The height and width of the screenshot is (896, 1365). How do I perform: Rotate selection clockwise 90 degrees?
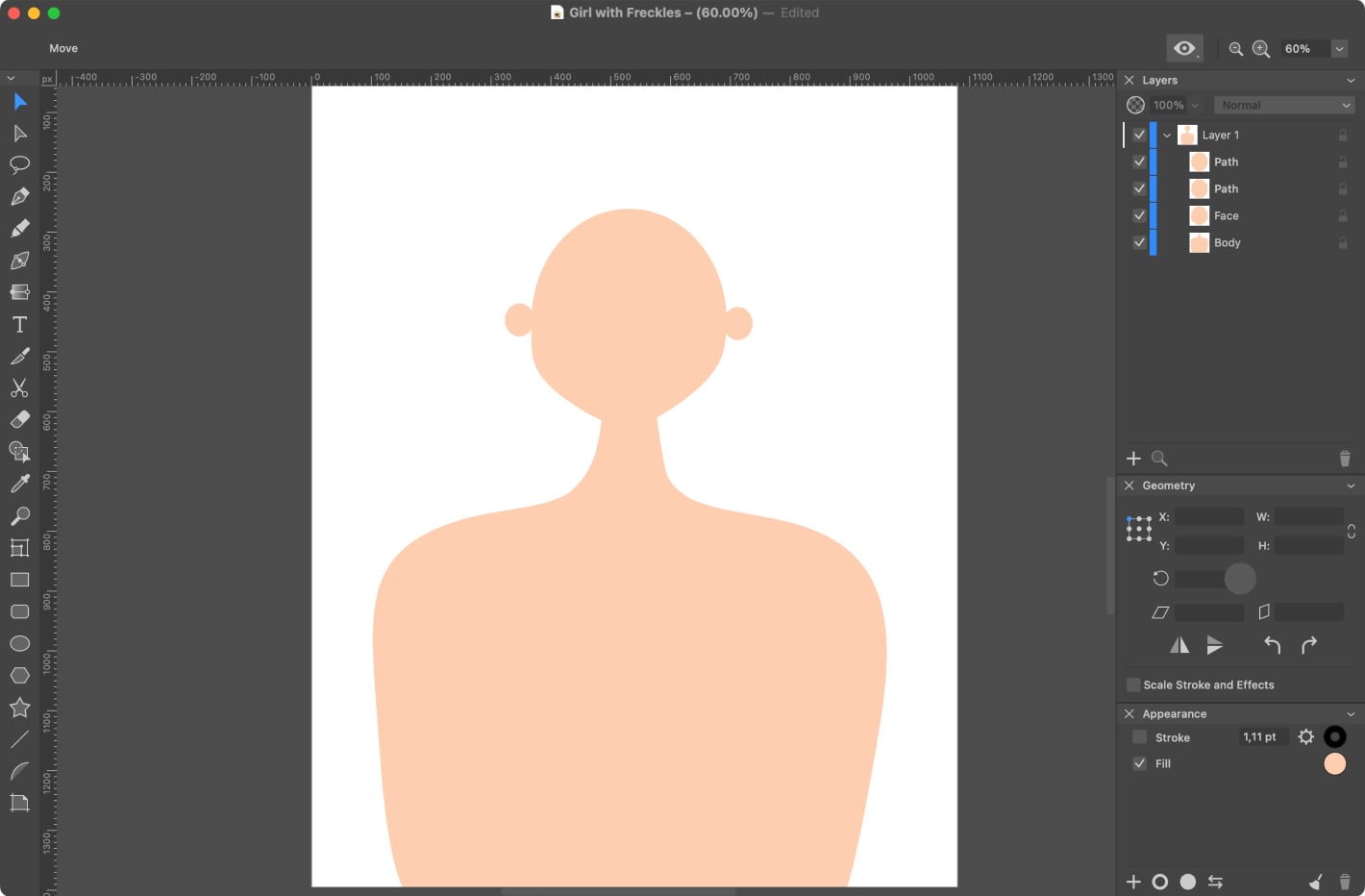tap(1308, 645)
